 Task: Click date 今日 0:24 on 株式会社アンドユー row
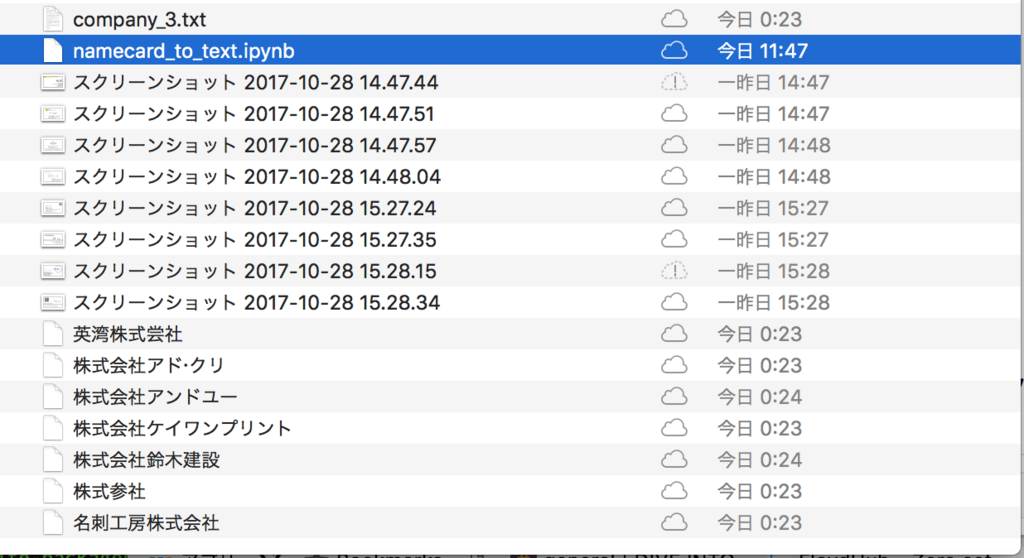(760, 397)
